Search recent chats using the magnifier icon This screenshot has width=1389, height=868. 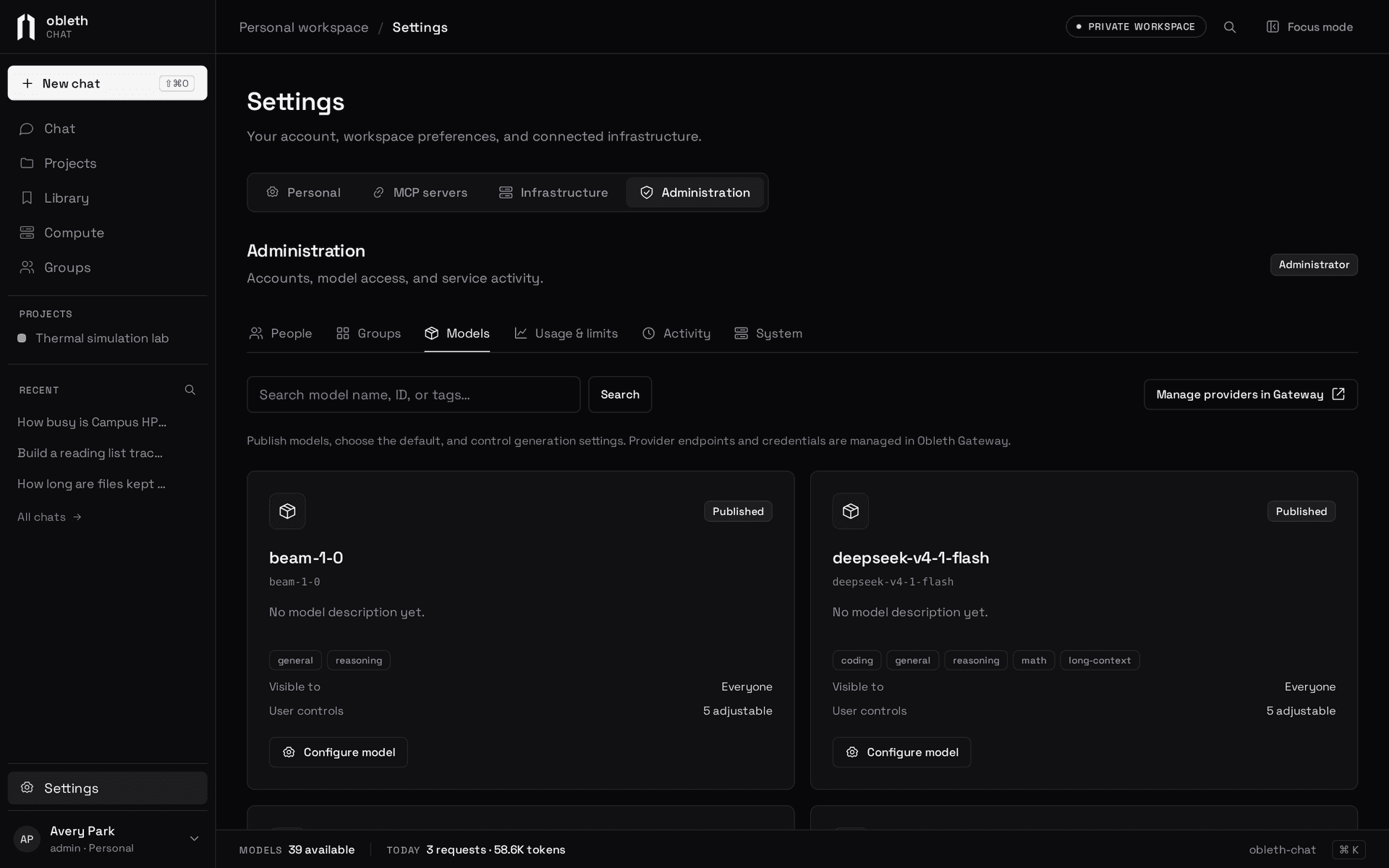(x=190, y=390)
